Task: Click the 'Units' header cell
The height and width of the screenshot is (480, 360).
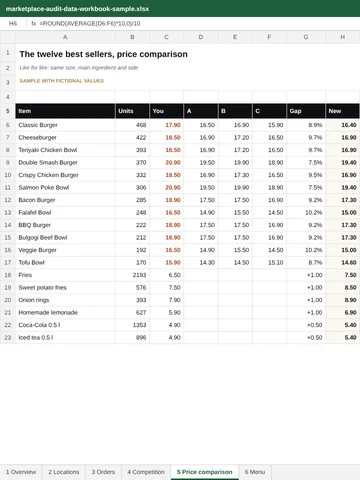Action: tap(132, 111)
